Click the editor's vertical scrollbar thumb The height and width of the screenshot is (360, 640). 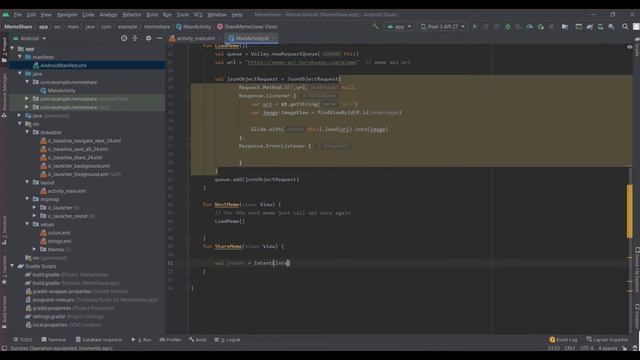[x=629, y=211]
